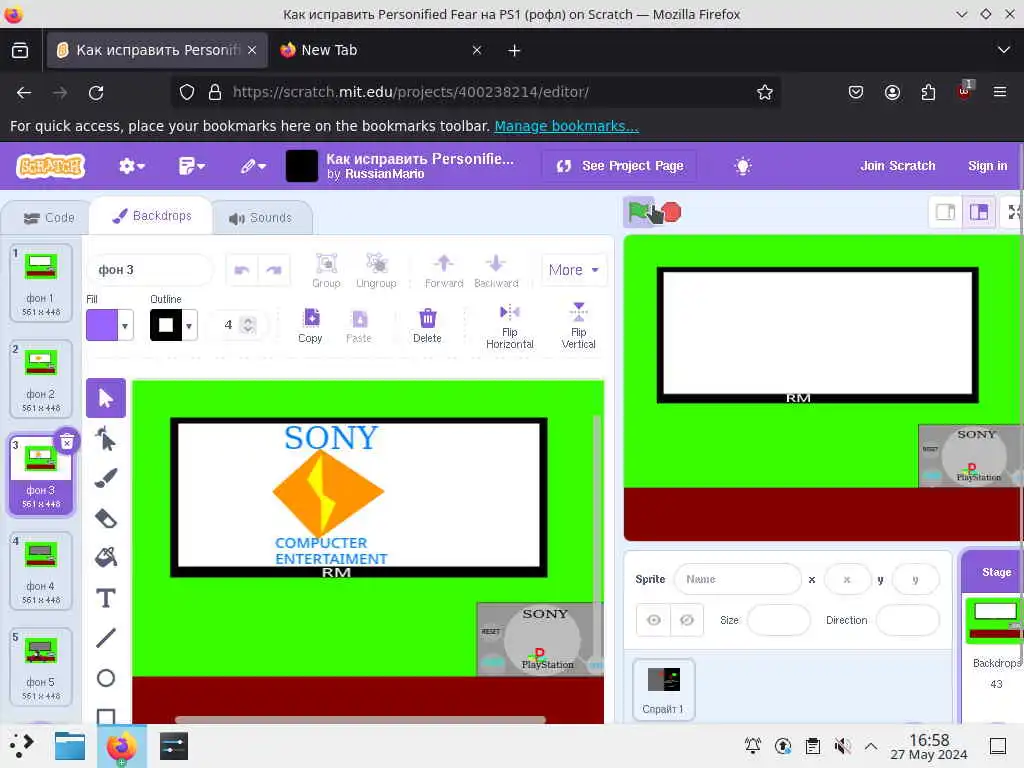Select backdrop thumbnail фон 1
Image resolution: width=1024 pixels, height=768 pixels.
tap(40, 283)
